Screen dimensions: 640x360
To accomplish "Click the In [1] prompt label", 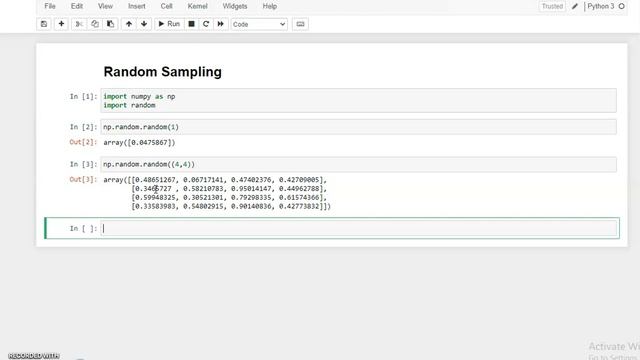I will (83, 96).
